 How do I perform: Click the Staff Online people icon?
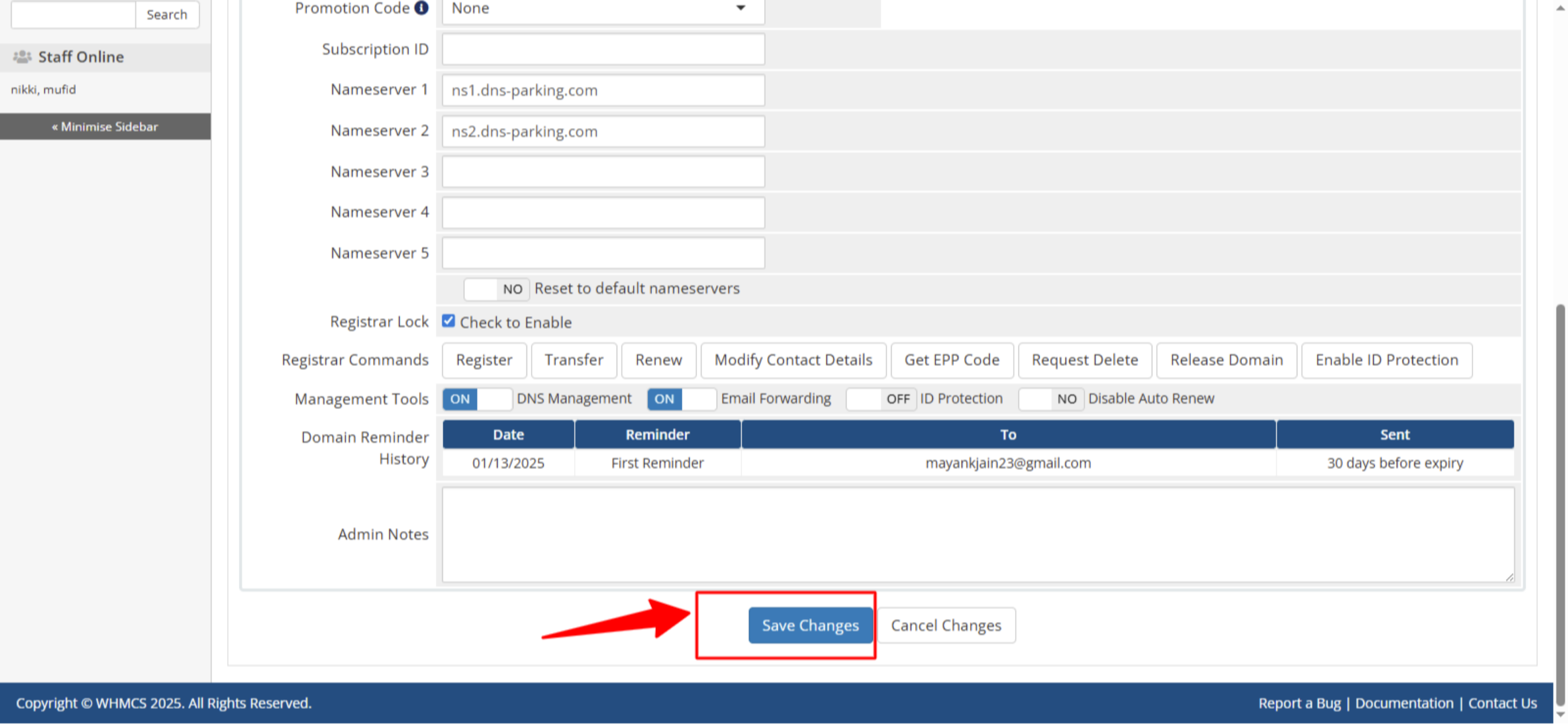pyautogui.click(x=22, y=56)
